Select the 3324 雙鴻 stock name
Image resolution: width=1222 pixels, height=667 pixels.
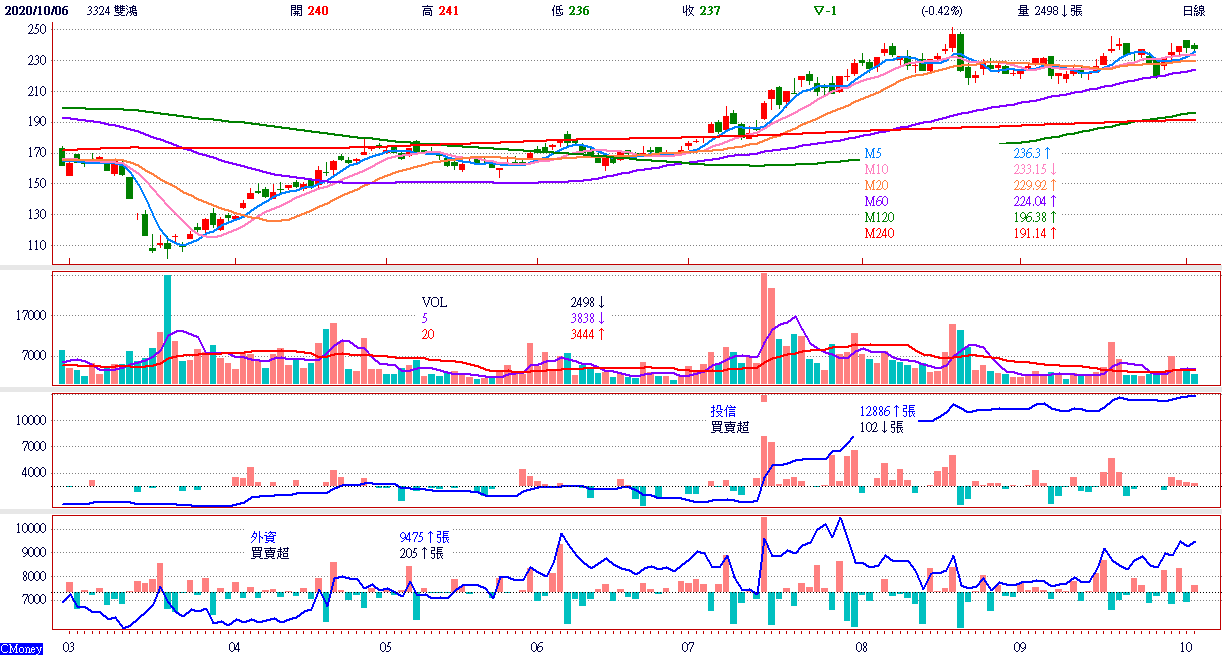click(111, 11)
